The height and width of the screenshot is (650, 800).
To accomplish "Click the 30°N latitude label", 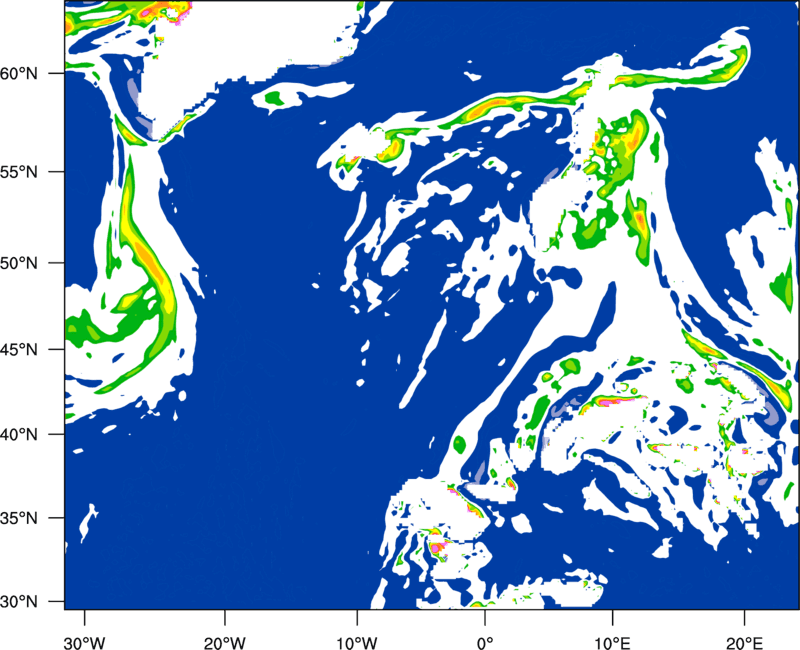I will tap(19, 602).
